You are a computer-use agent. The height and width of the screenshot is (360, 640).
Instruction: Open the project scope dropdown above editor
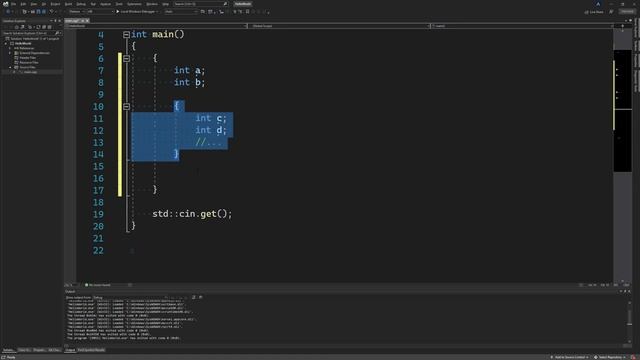tap(156, 26)
